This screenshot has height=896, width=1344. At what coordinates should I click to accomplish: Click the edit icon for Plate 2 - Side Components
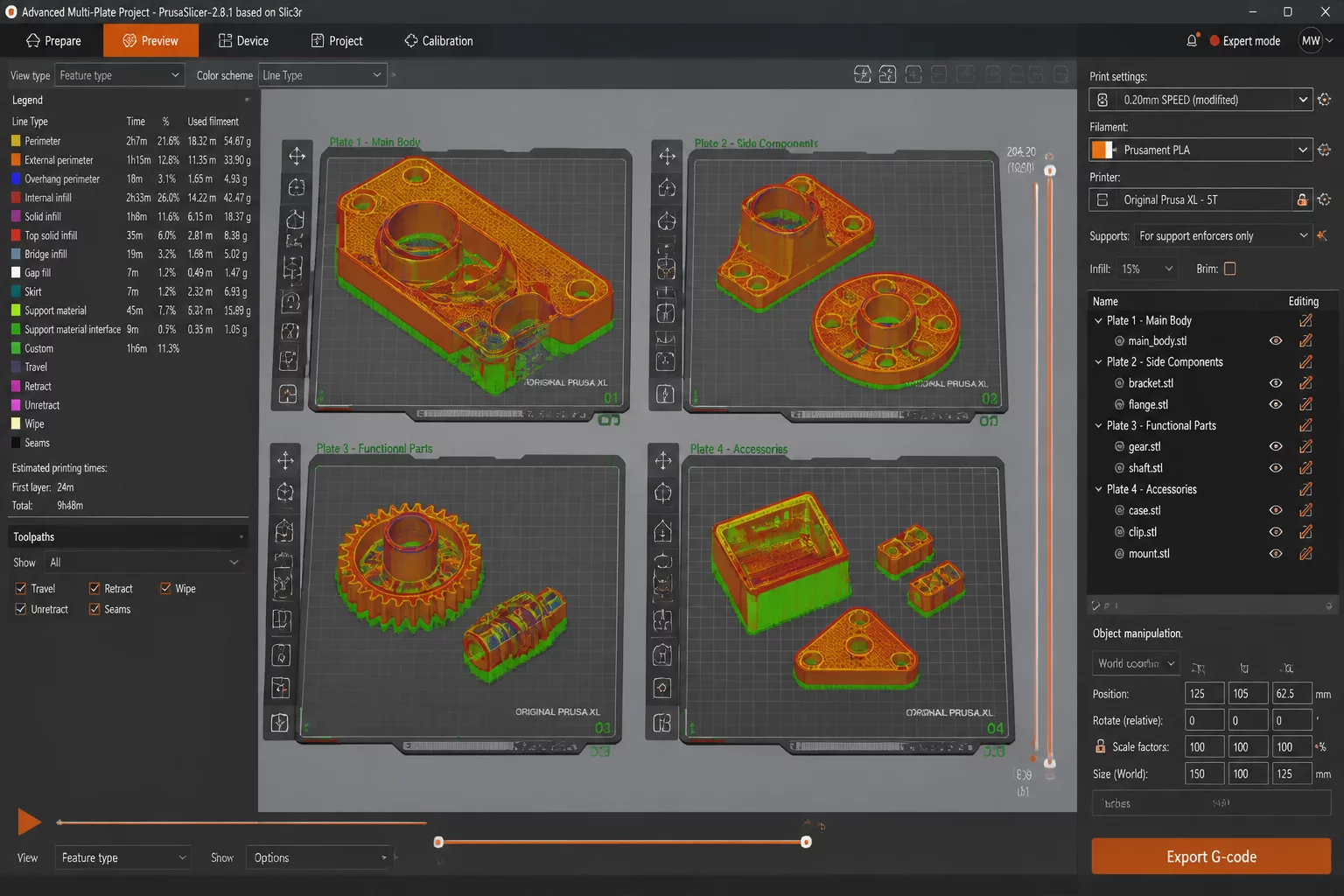(1305, 362)
